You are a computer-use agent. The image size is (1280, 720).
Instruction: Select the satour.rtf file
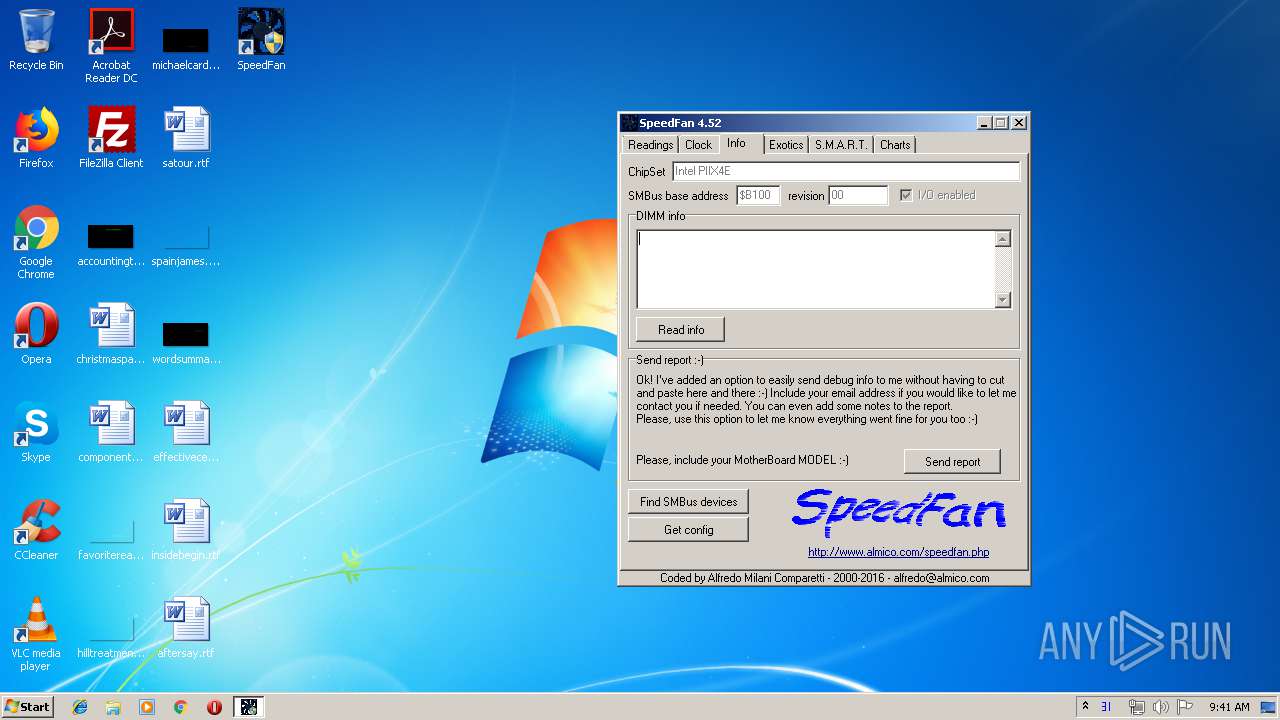186,138
